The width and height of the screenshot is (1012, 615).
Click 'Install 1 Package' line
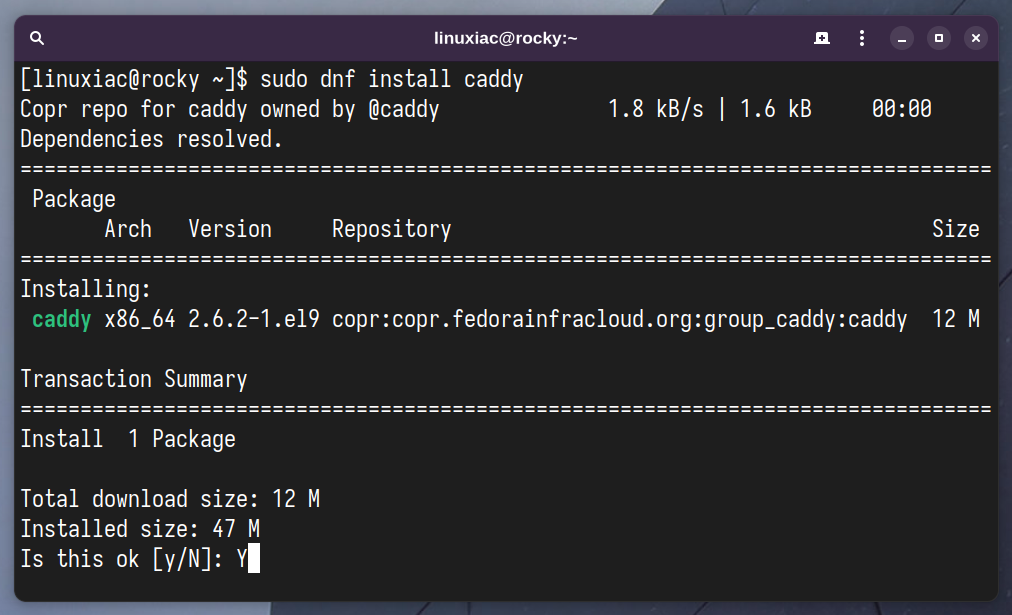tap(128, 439)
